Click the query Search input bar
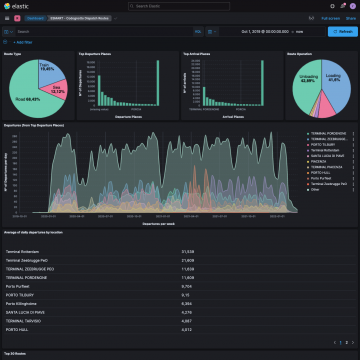This screenshot has height=360, width=360. (104, 32)
